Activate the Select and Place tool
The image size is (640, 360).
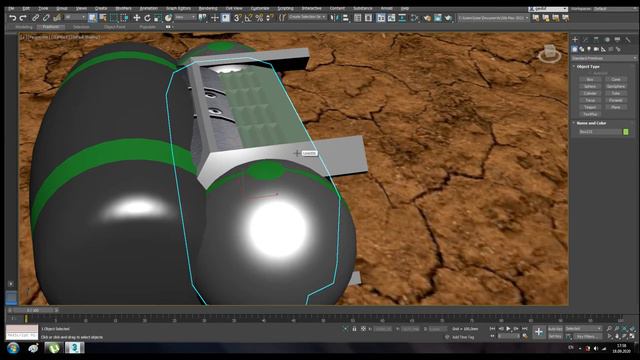pos(168,18)
